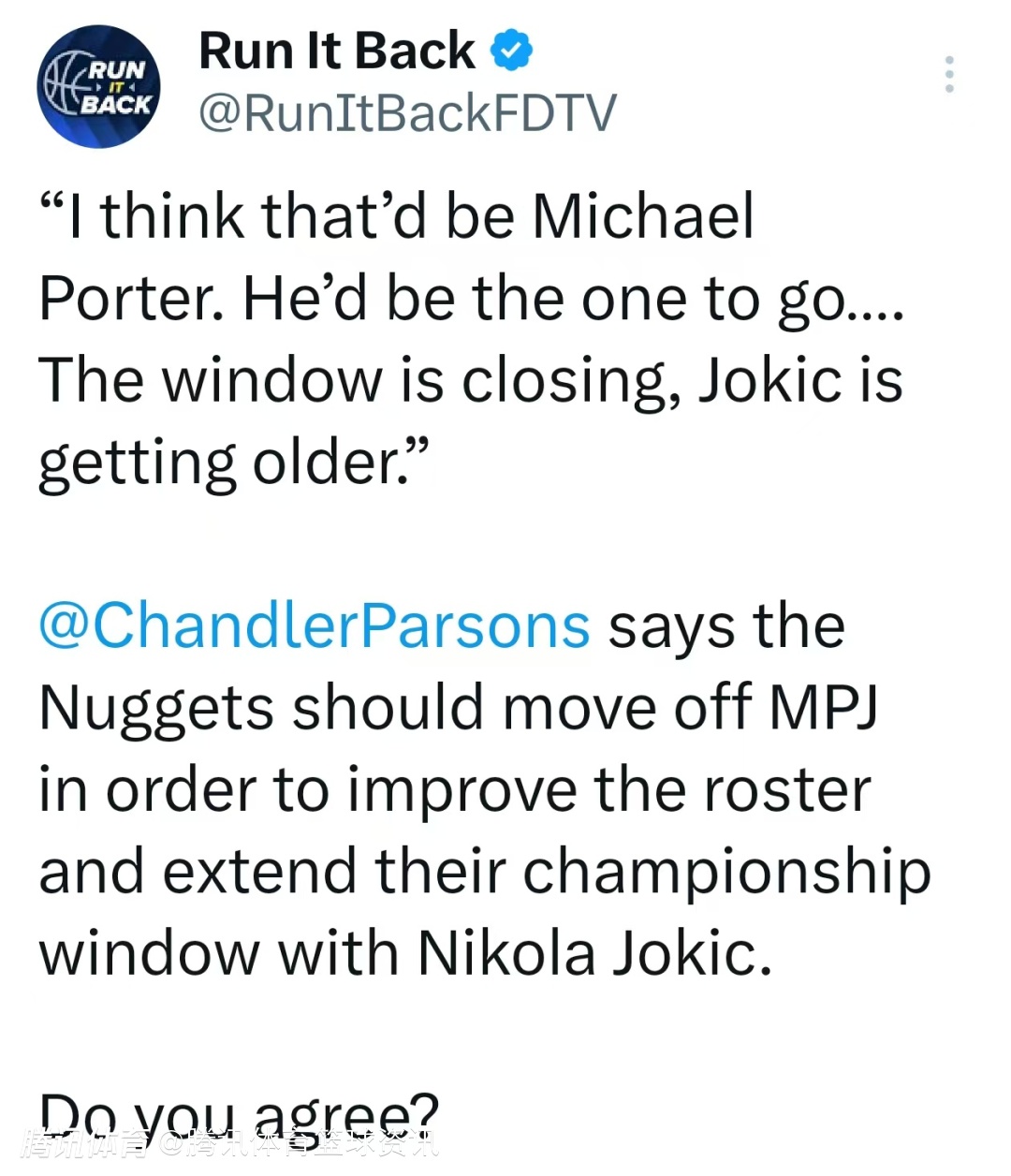This screenshot has height=1176, width=1011.
Task: Click the "getting older." text
Action: pos(232,463)
